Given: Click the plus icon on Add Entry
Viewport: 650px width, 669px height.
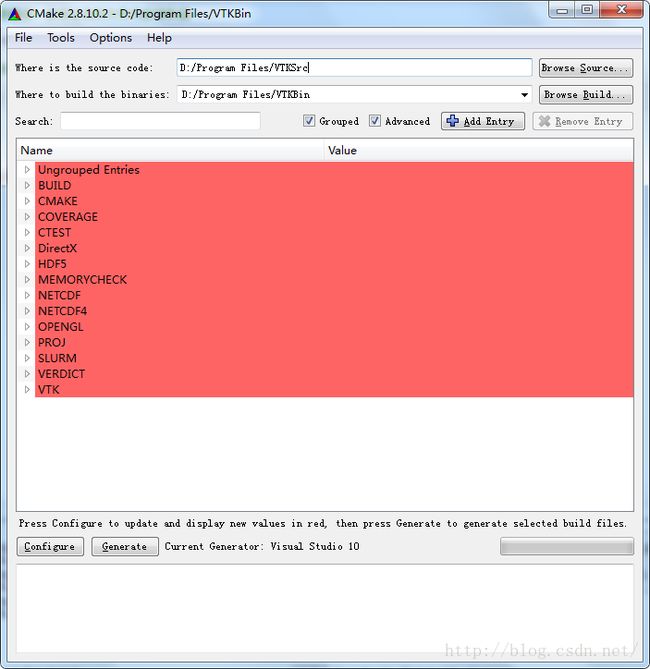Looking at the screenshot, I should click(452, 121).
